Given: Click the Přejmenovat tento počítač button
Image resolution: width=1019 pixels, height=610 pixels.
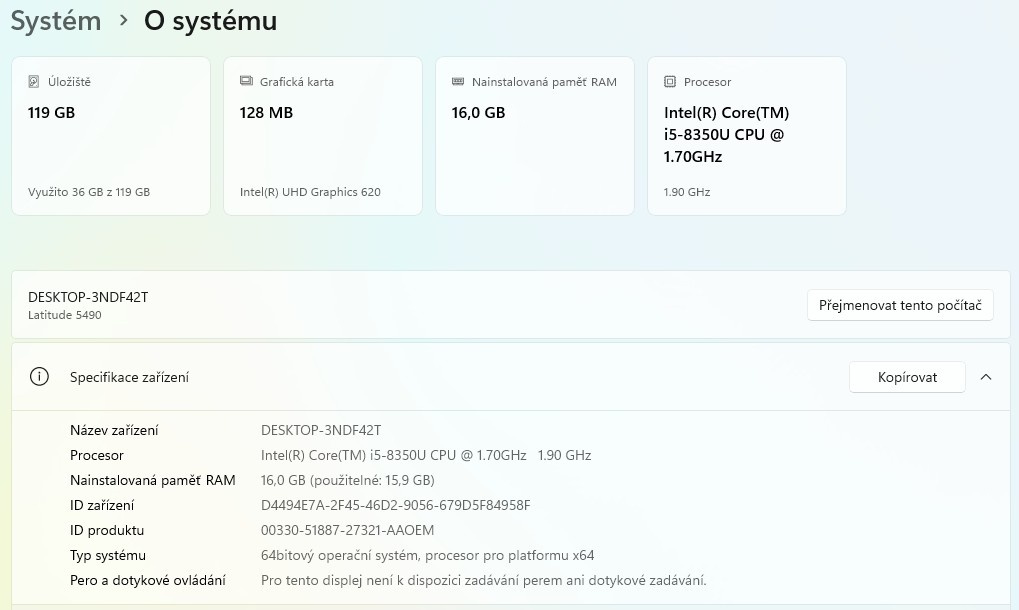Looking at the screenshot, I should coord(899,305).
